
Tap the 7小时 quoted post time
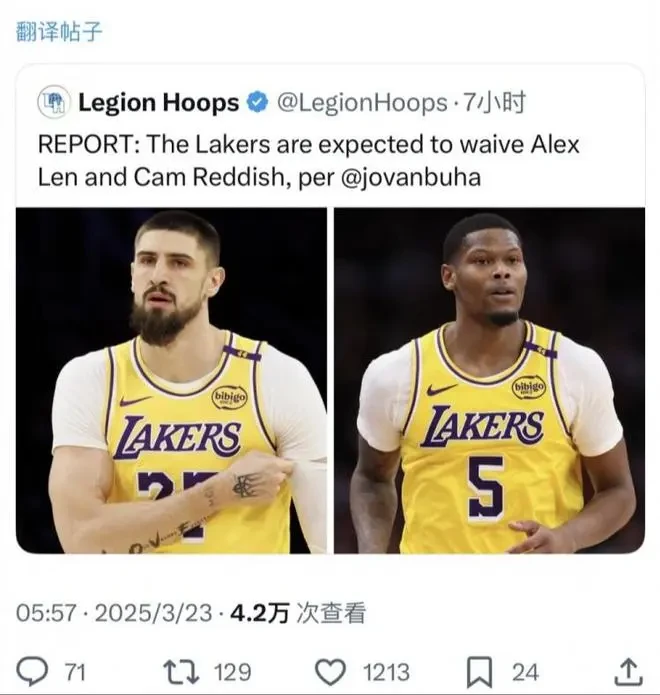coord(494,103)
